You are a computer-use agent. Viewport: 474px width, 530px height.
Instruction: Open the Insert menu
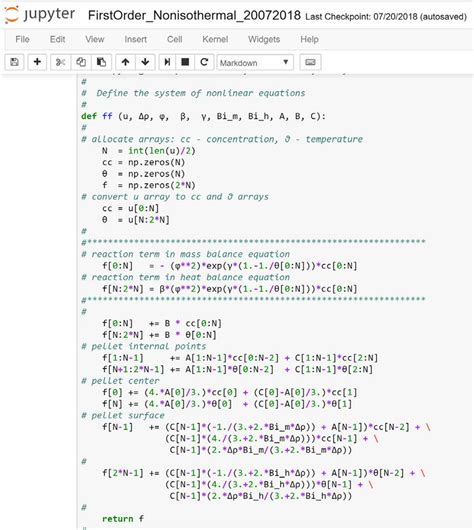[x=136, y=39]
